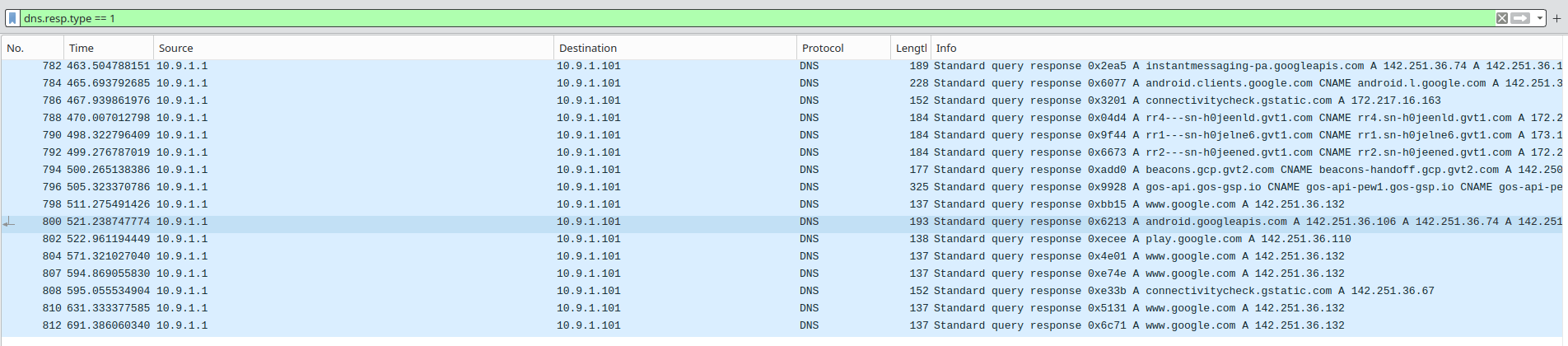
Task: Select packet 810 with ID 0x5131
Action: pos(782,308)
